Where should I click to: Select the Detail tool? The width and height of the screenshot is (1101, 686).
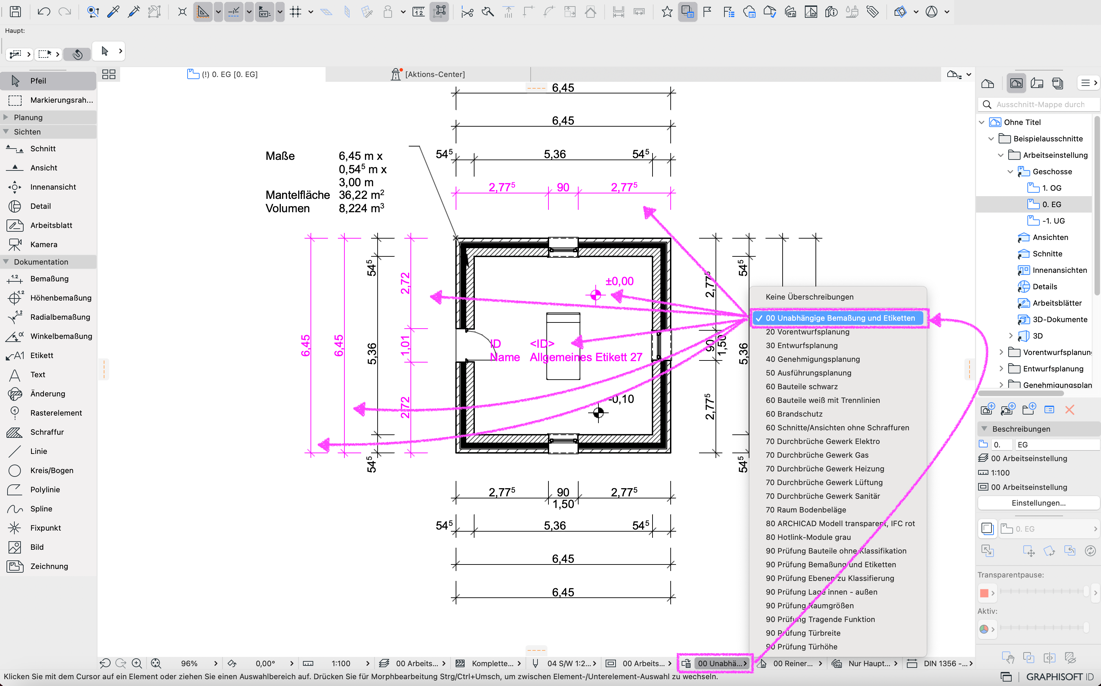pos(48,206)
